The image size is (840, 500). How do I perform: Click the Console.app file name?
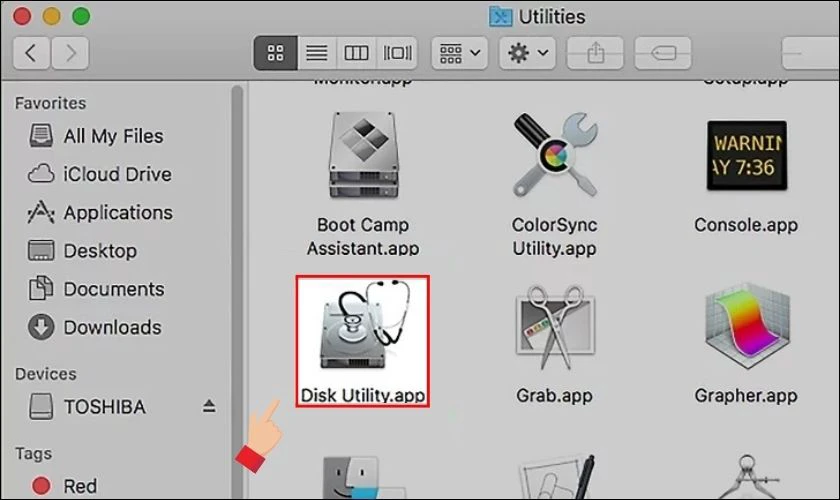[746, 225]
